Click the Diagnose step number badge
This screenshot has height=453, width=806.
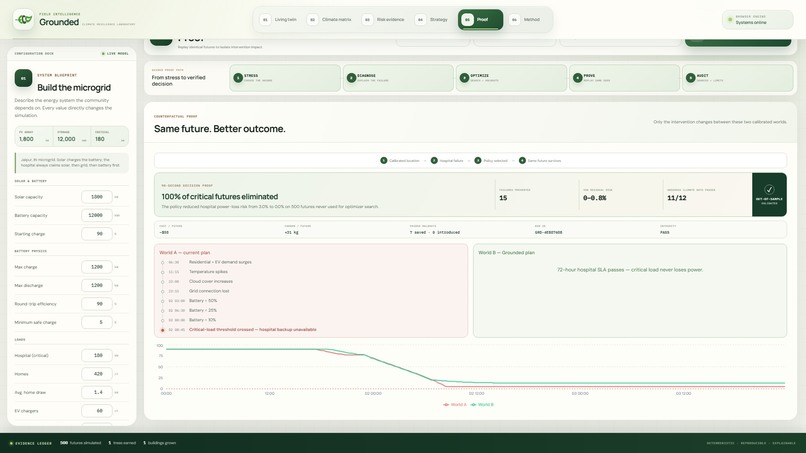[351, 78]
